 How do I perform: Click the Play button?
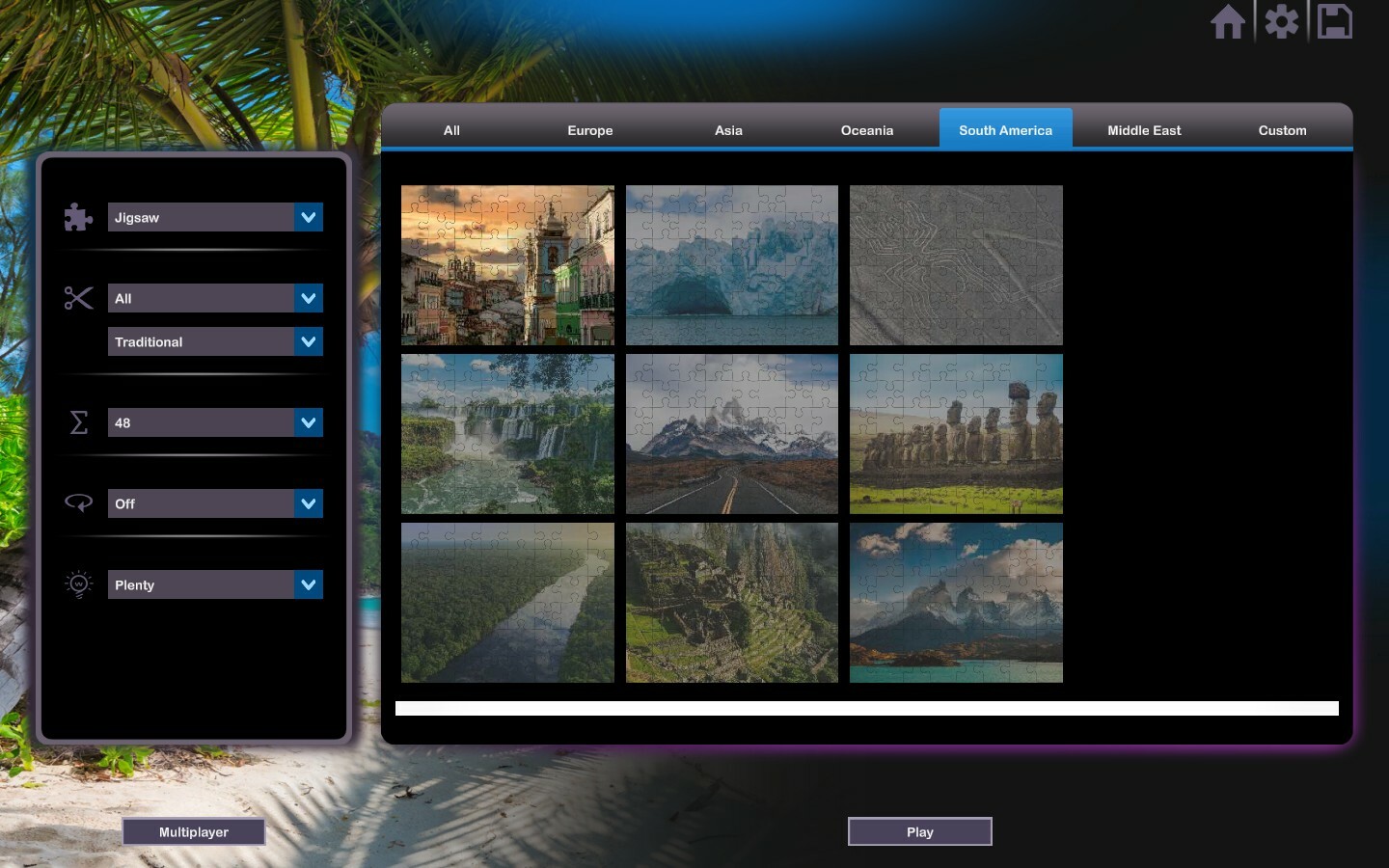pos(918,831)
